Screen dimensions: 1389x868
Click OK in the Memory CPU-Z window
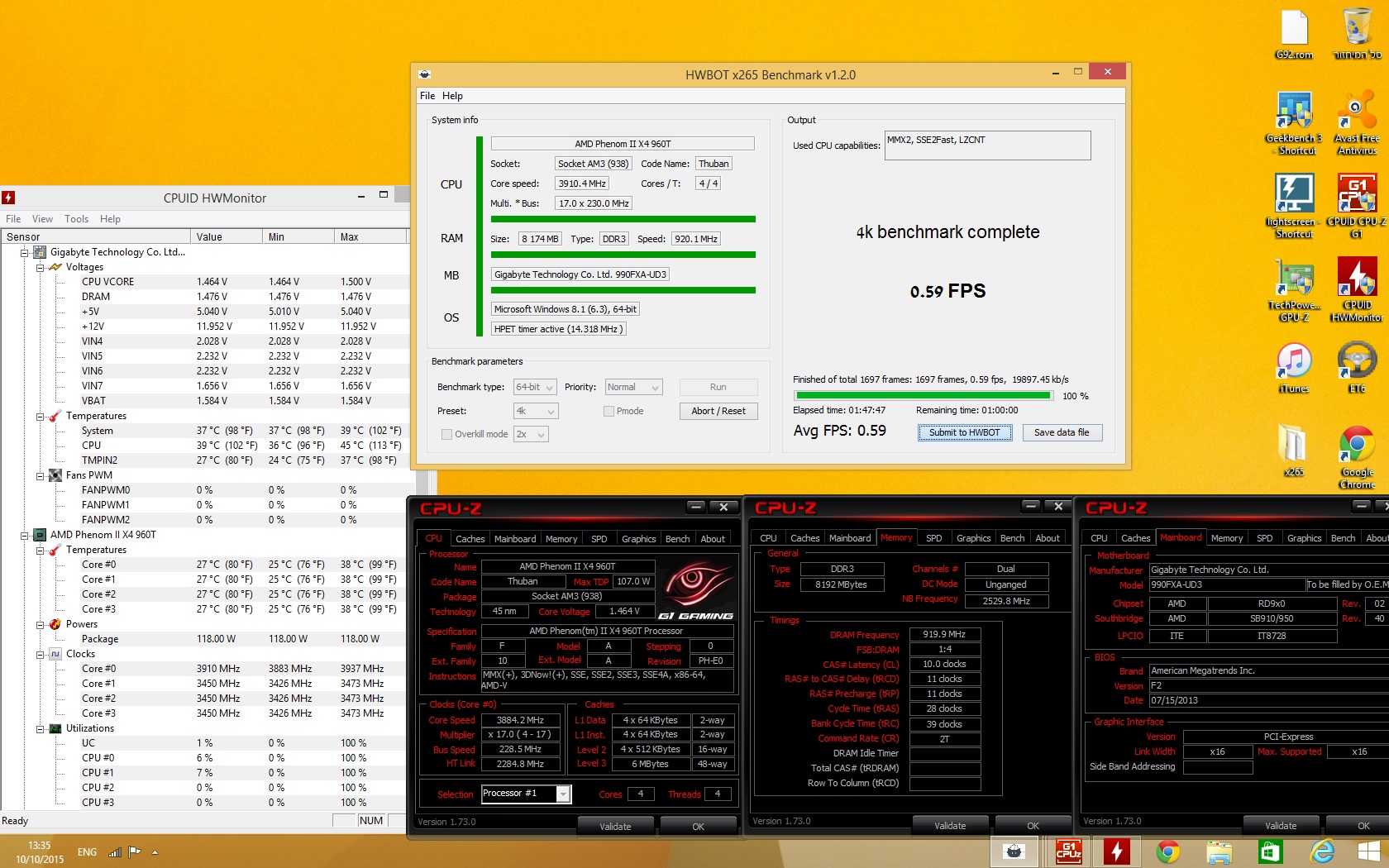(x=1033, y=825)
